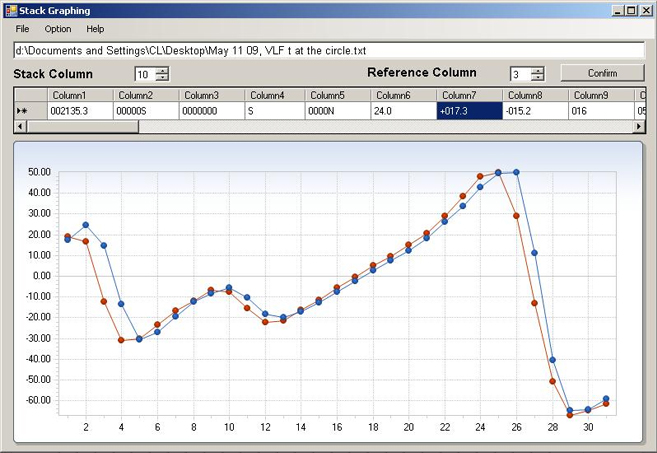Click the cell containing +017.3
Screen dimensions: 657x453
click(x=468, y=111)
